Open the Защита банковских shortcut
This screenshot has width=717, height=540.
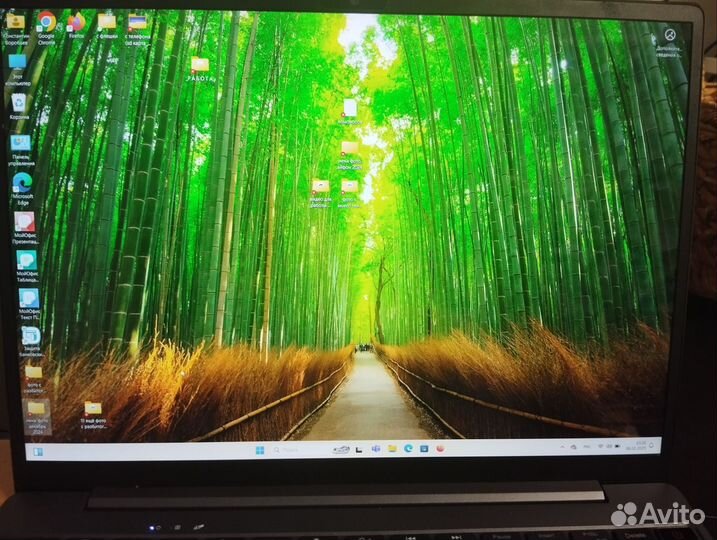click(32, 342)
